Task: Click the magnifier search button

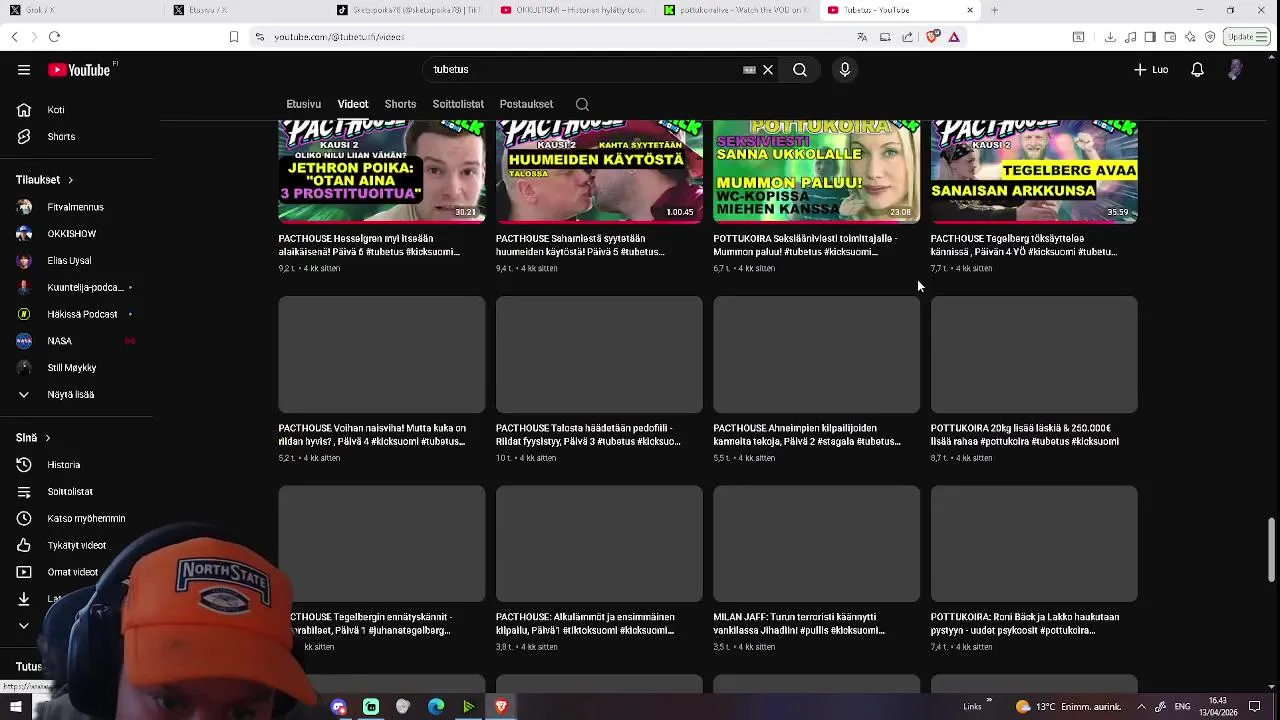Action: pyautogui.click(x=800, y=70)
